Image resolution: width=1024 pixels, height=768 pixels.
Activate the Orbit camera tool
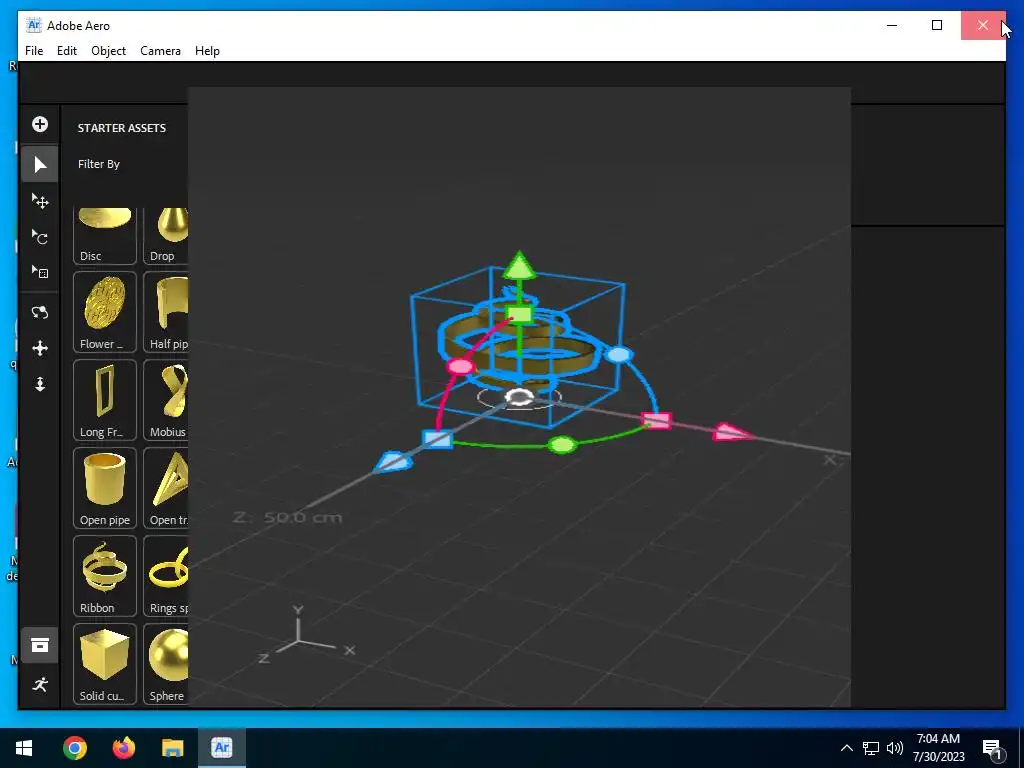[40, 312]
